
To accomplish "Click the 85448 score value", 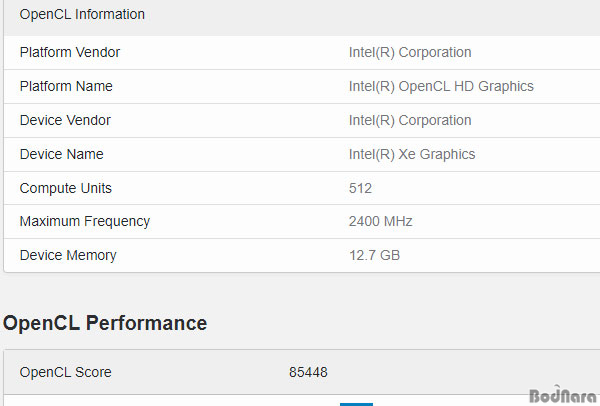I will pyautogui.click(x=308, y=372).
